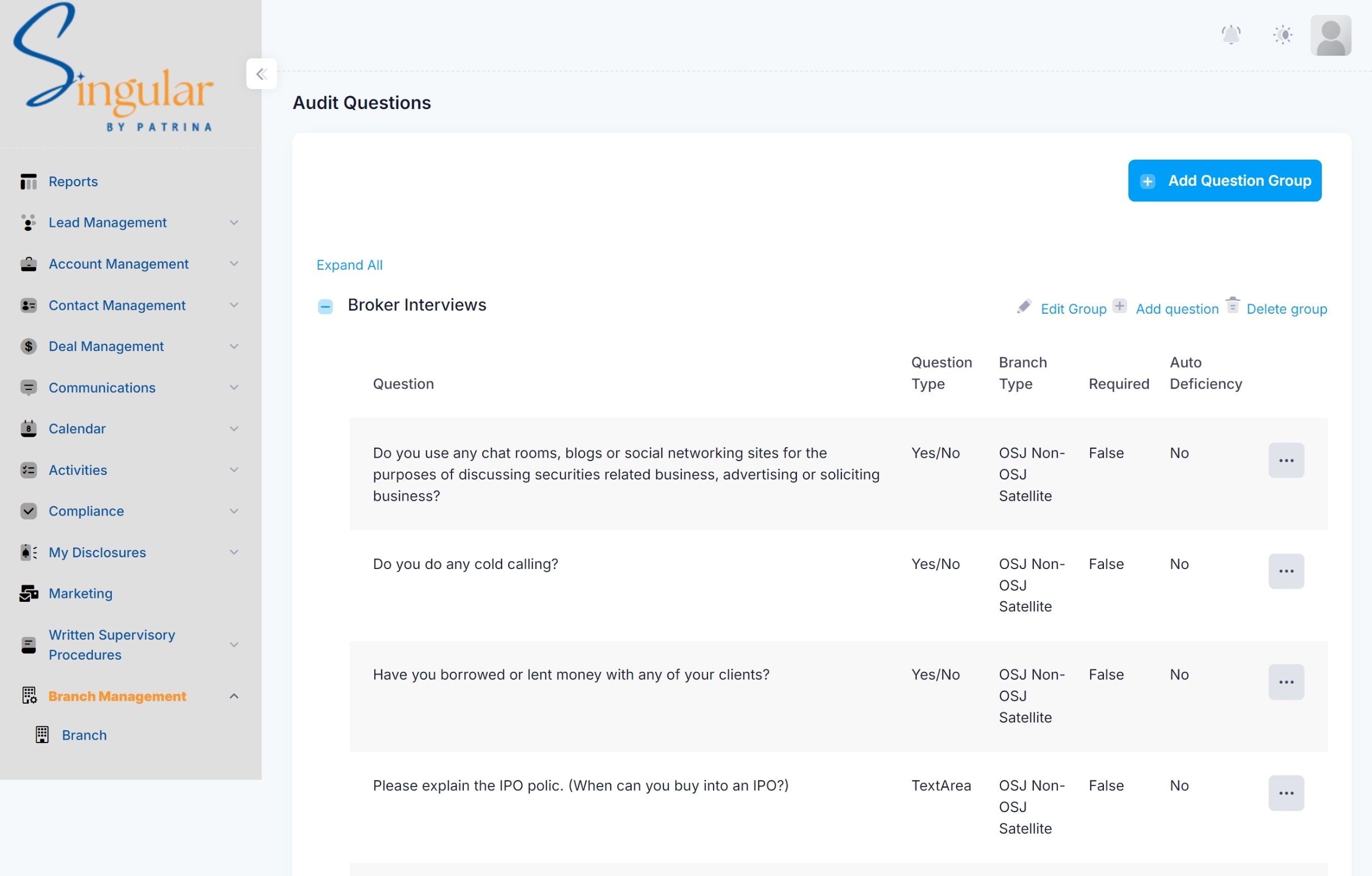The image size is (1372, 876).
Task: Click the My Disclosures icon
Action: (28, 552)
